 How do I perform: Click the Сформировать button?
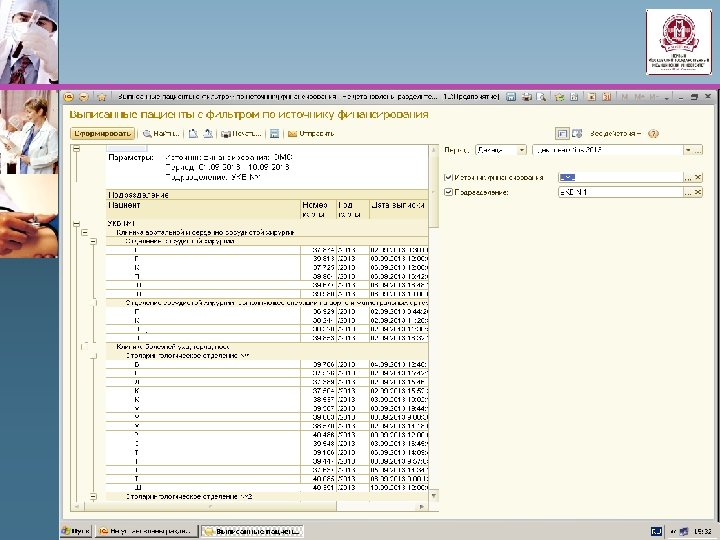point(101,132)
